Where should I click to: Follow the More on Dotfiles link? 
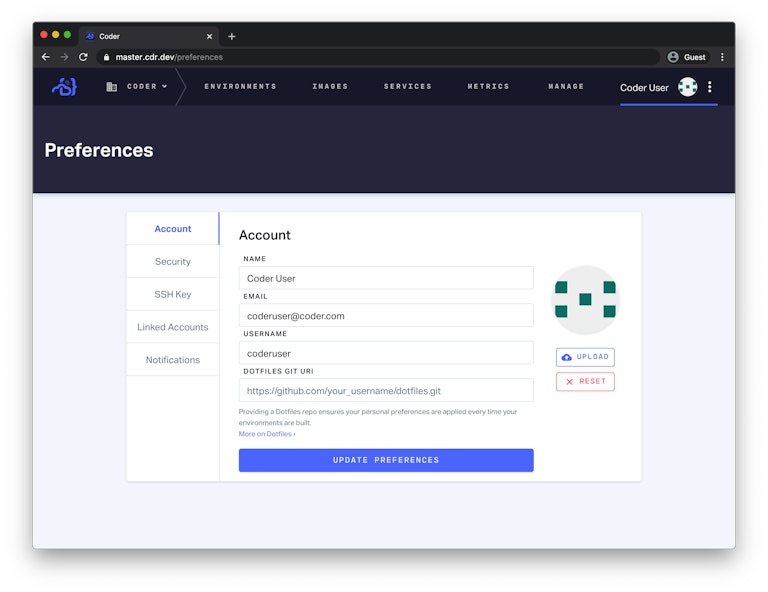pos(267,434)
